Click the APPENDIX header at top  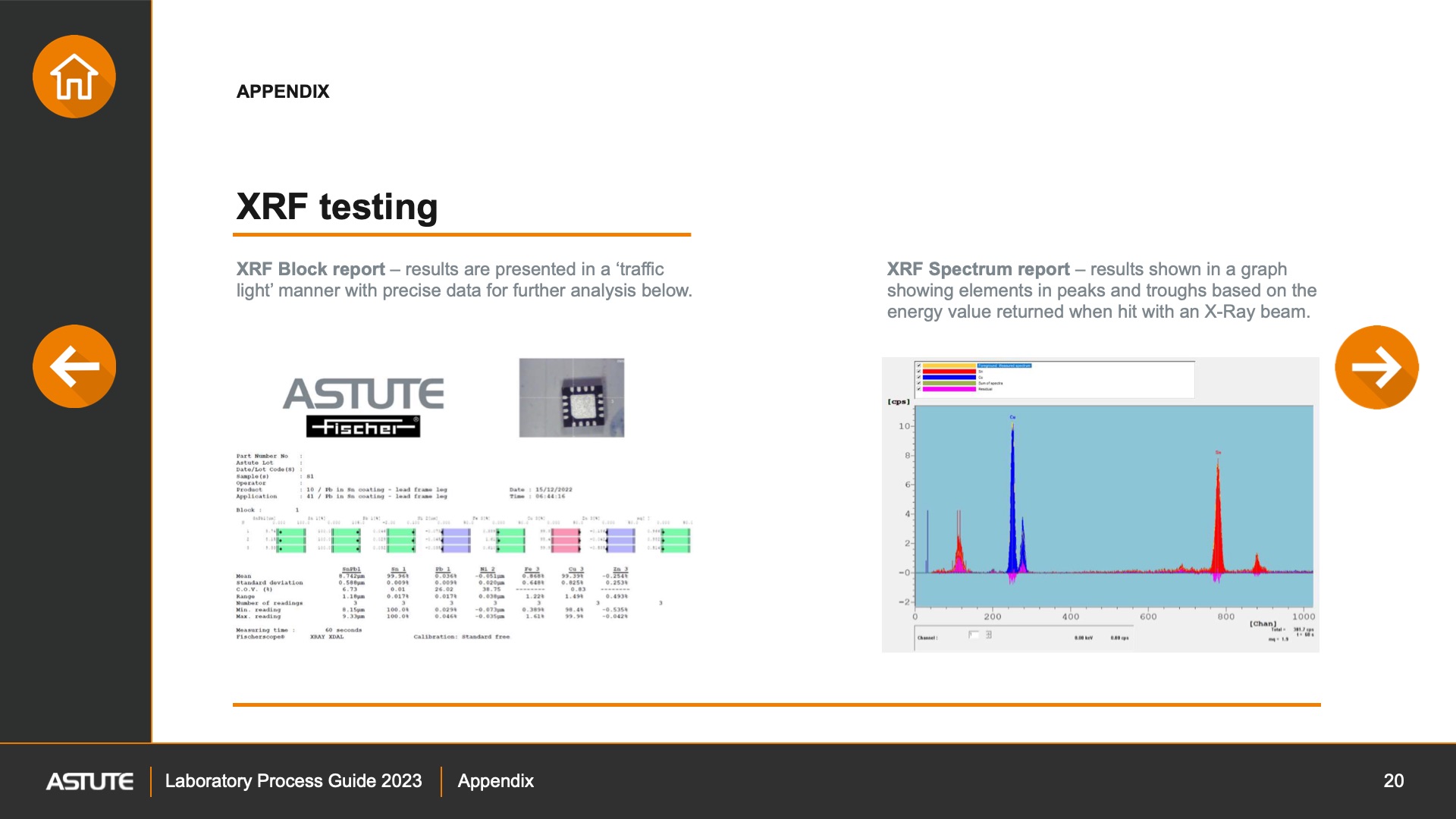[283, 92]
